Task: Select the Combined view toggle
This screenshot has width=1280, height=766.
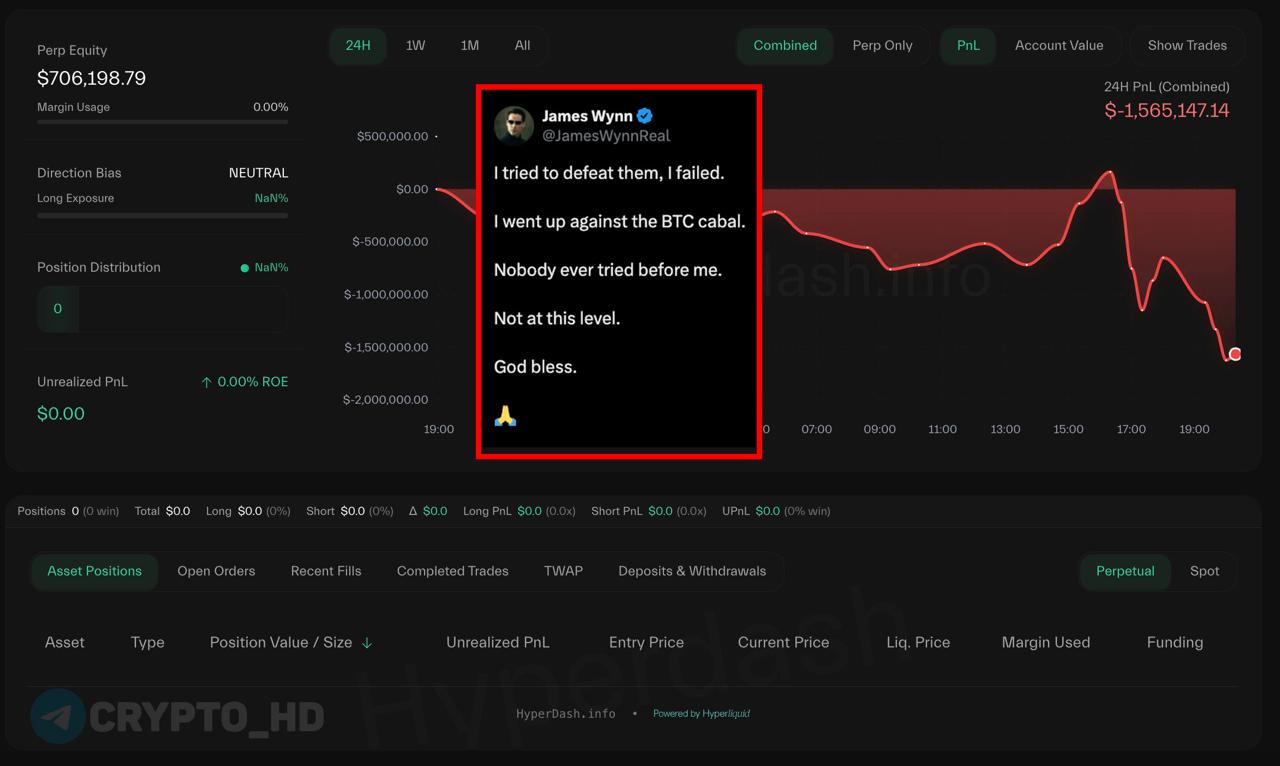Action: 785,46
